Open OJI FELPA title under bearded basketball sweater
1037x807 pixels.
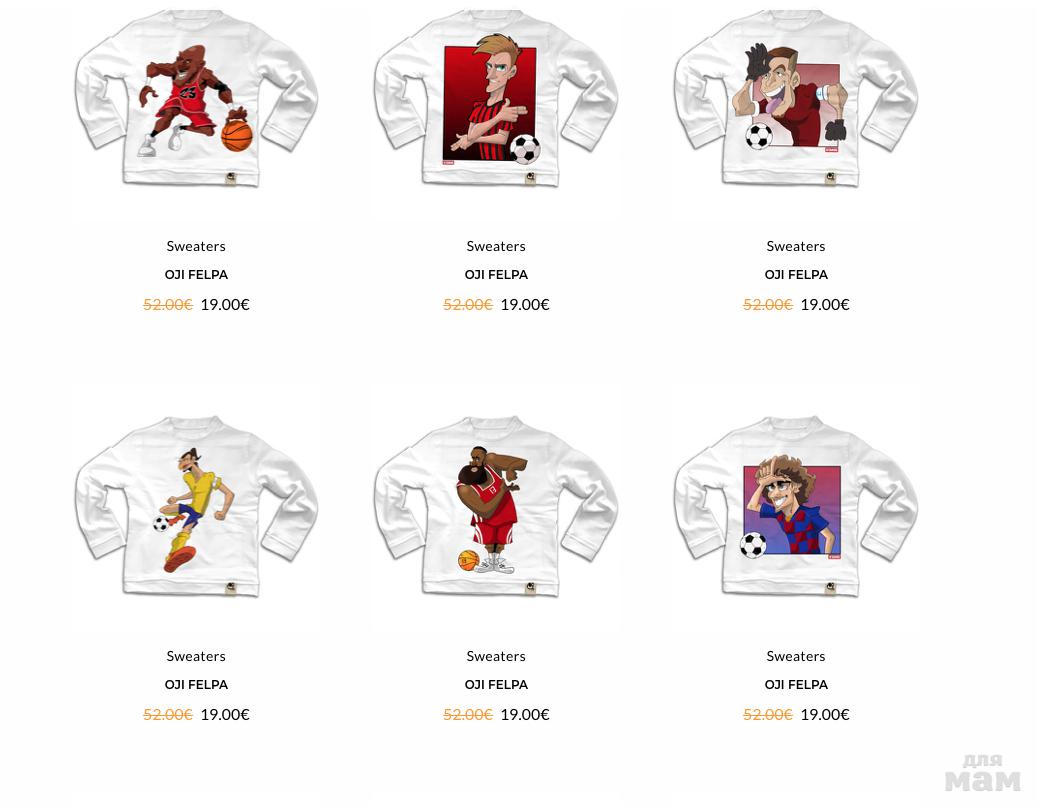(x=496, y=684)
